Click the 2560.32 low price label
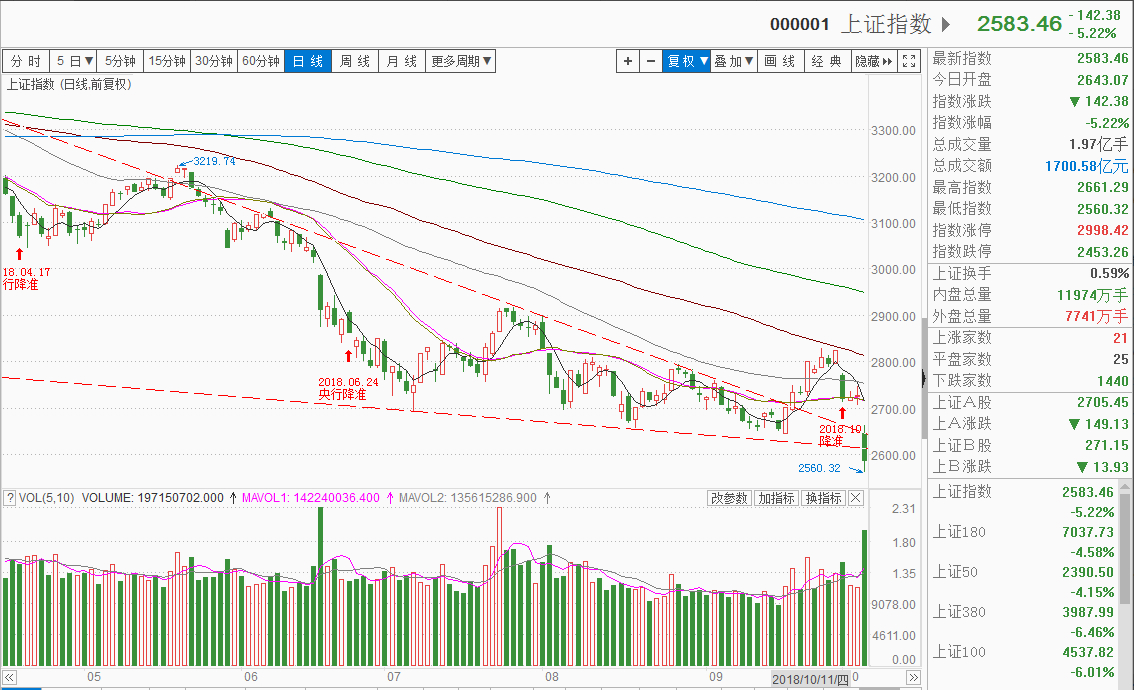The image size is (1134, 690). tap(819, 468)
